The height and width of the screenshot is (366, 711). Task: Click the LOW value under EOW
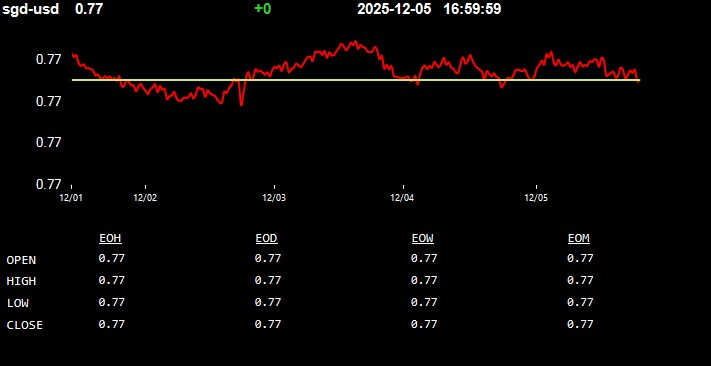click(x=424, y=302)
